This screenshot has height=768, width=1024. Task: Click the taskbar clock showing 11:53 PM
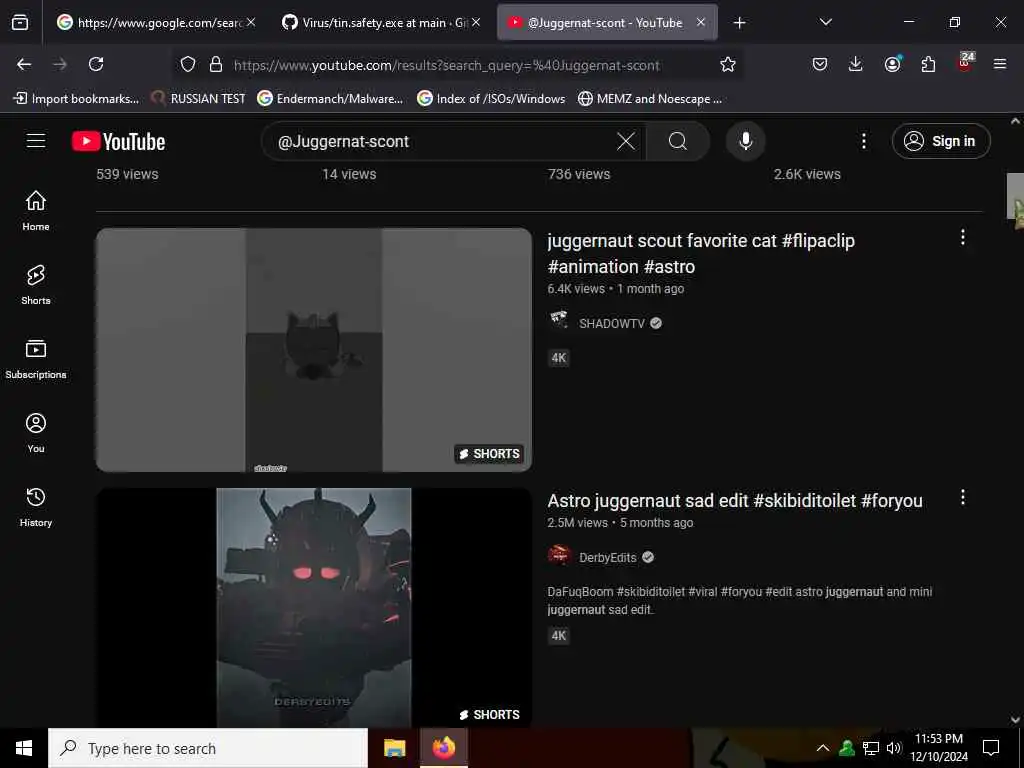coord(938,748)
